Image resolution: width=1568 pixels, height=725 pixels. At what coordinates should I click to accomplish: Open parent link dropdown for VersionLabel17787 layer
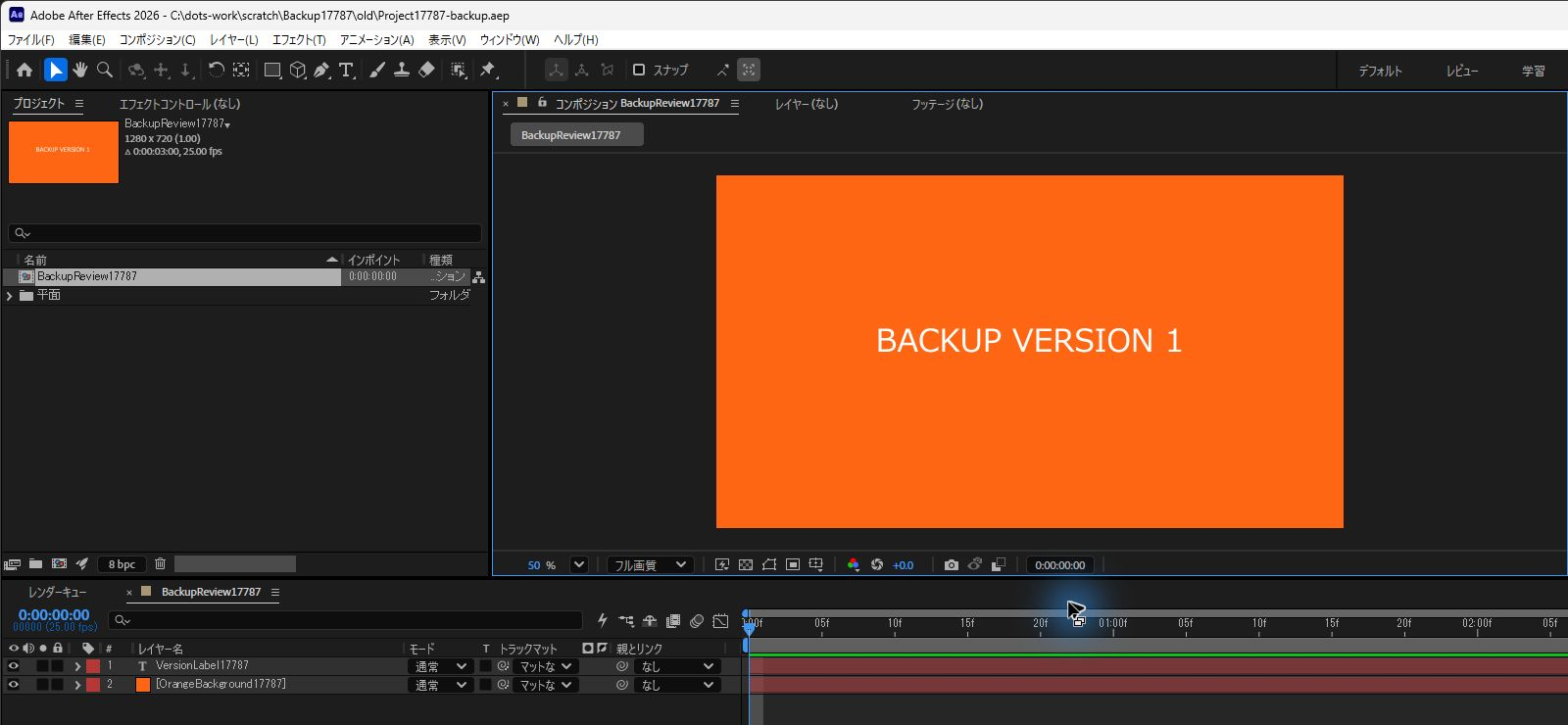pyautogui.click(x=678, y=666)
